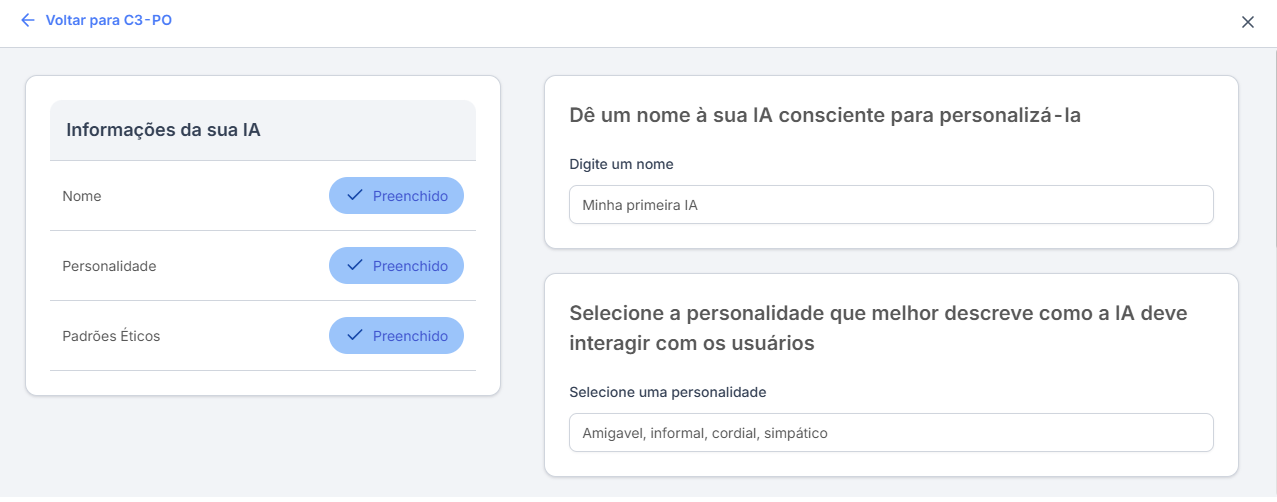
Task: Select the Padrões Éticos item in the info list
Action: tap(111, 336)
